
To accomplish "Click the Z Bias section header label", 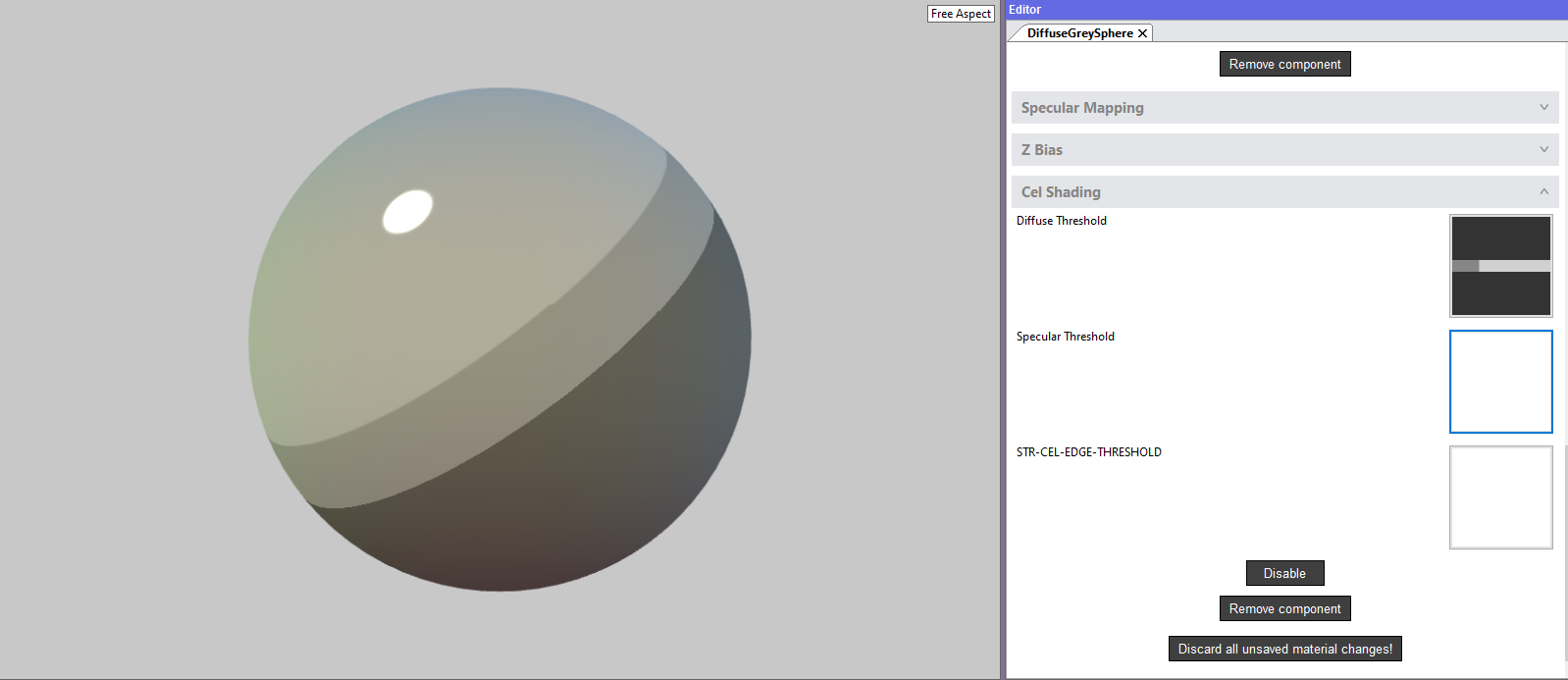I will [1042, 150].
